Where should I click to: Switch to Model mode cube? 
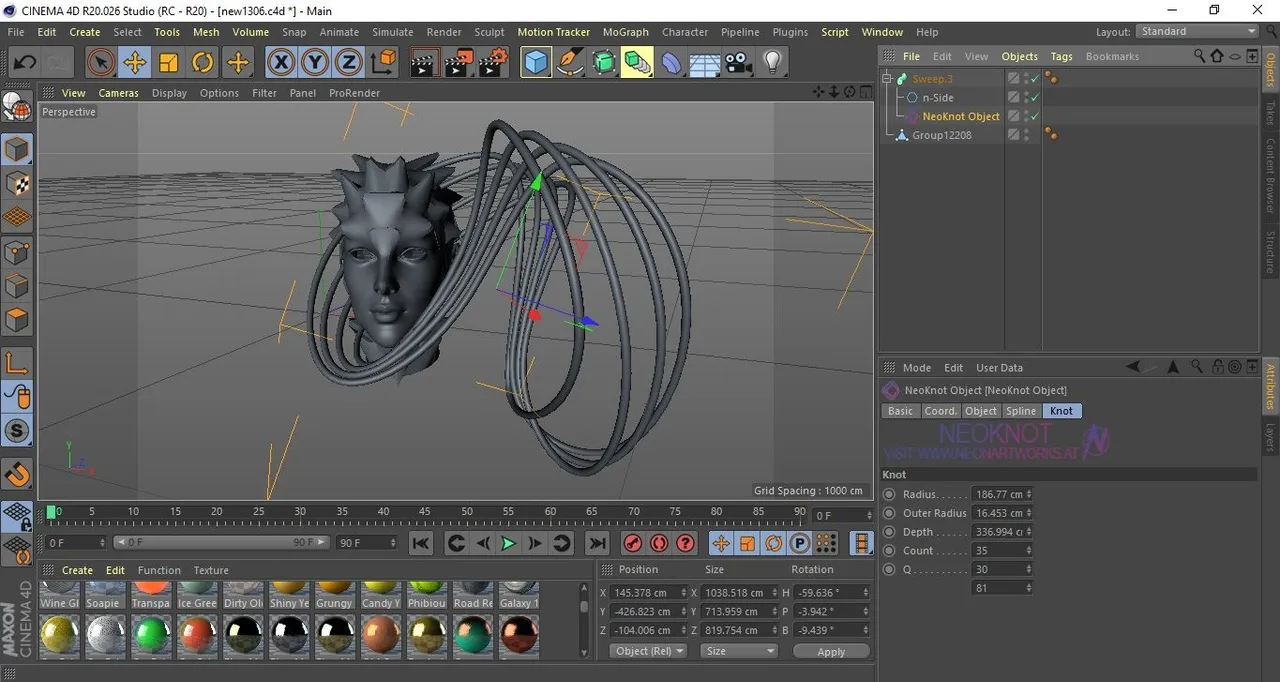(17, 150)
